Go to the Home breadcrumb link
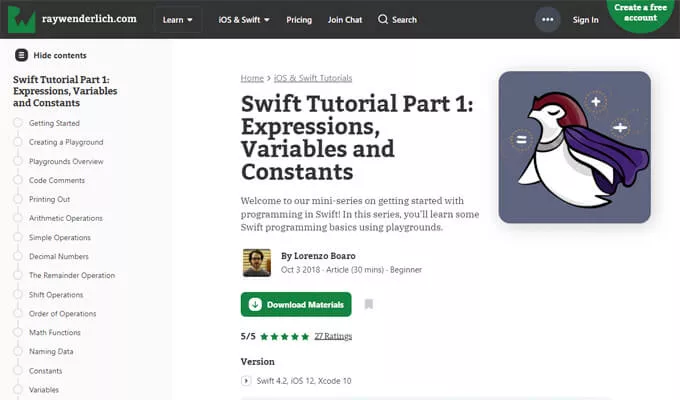Image resolution: width=680 pixels, height=400 pixels. tap(252, 78)
